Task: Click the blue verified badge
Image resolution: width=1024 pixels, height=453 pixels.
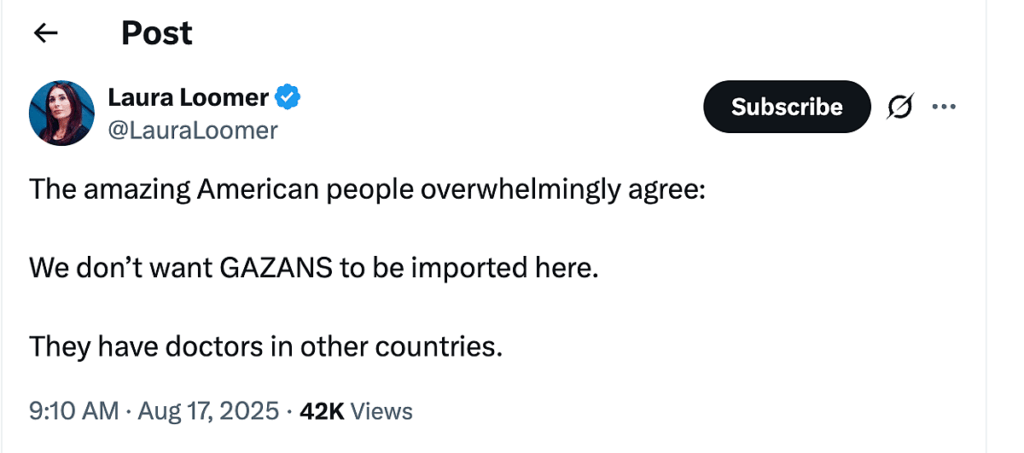Action: tap(289, 98)
